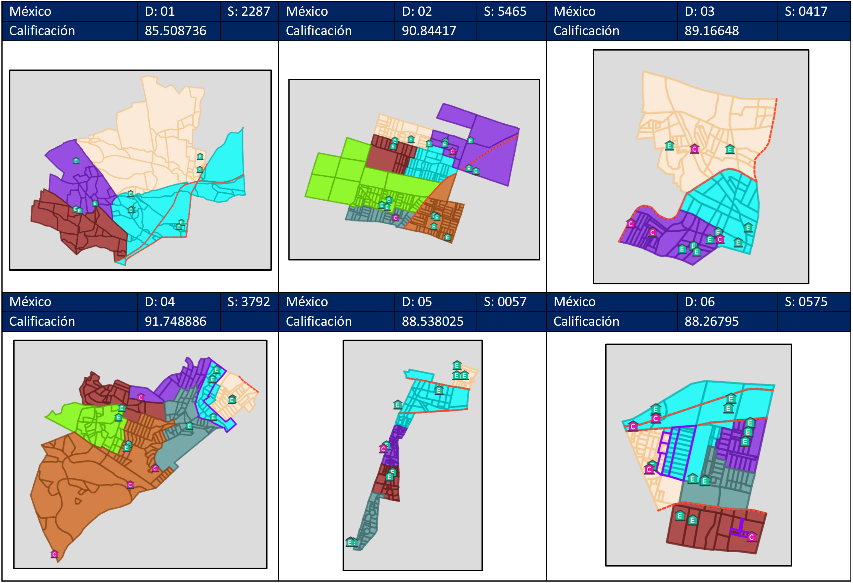This screenshot has width=853, height=583.
Task: Open the District 01 map thumbnail
Action: tap(140, 169)
